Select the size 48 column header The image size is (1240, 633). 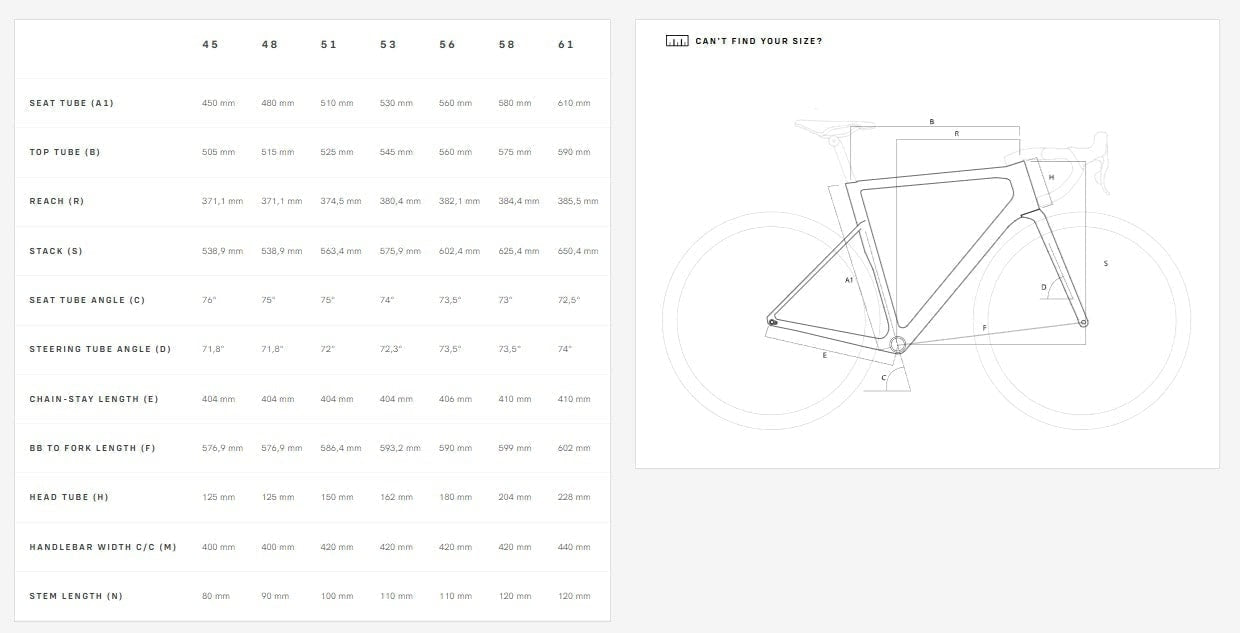[x=270, y=45]
